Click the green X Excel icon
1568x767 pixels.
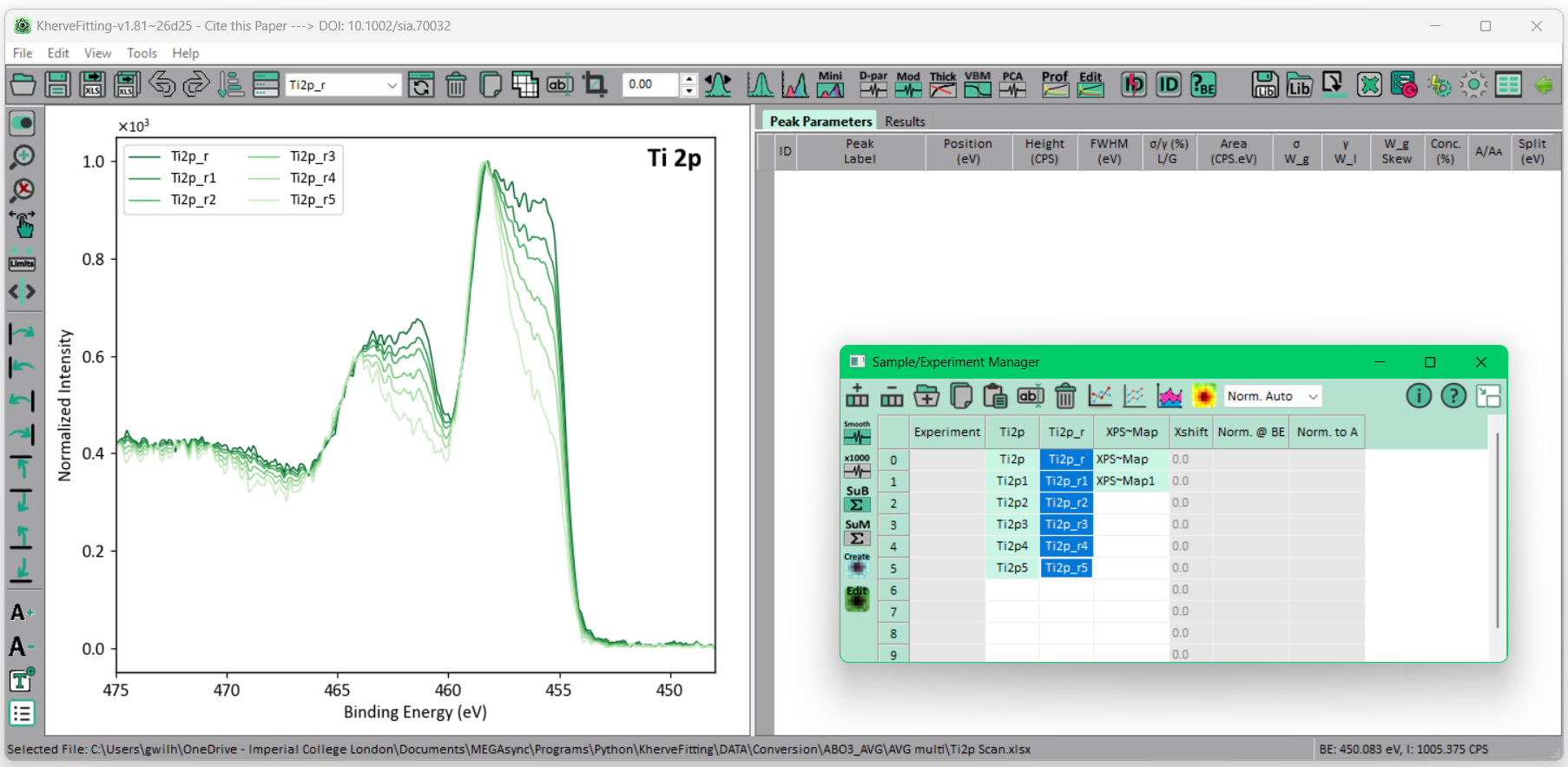coord(1369,85)
